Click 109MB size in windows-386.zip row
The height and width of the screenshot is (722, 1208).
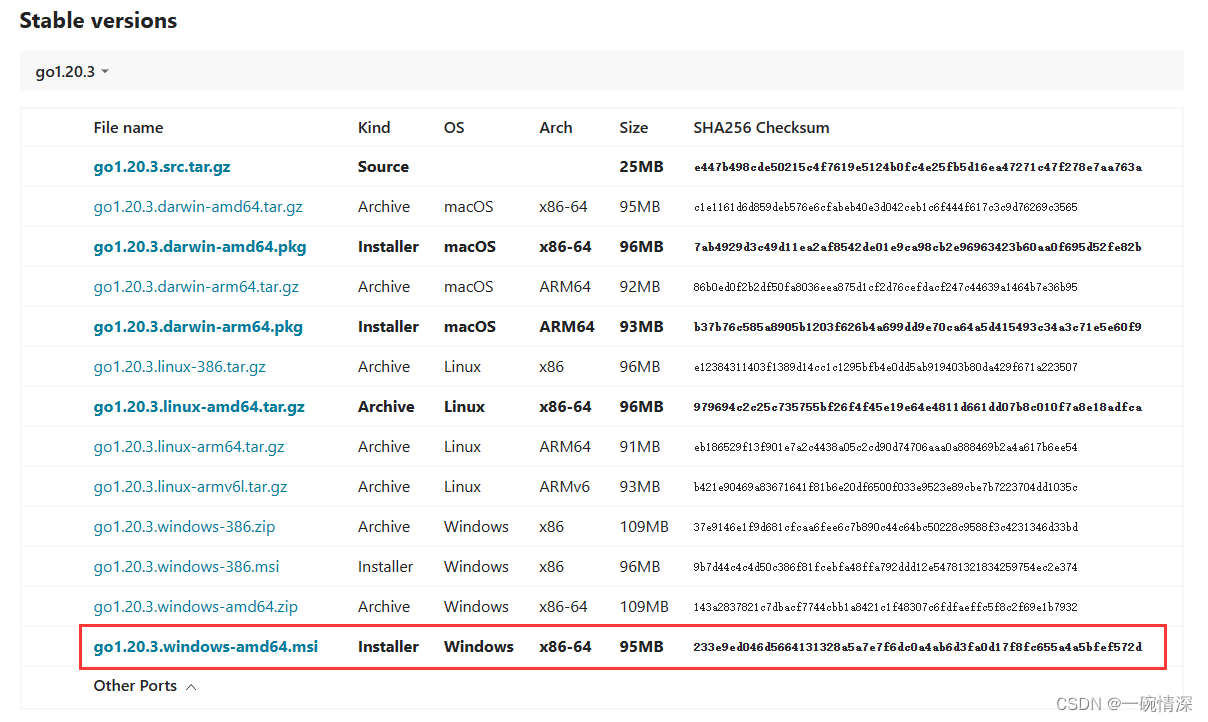pyautogui.click(x=644, y=527)
